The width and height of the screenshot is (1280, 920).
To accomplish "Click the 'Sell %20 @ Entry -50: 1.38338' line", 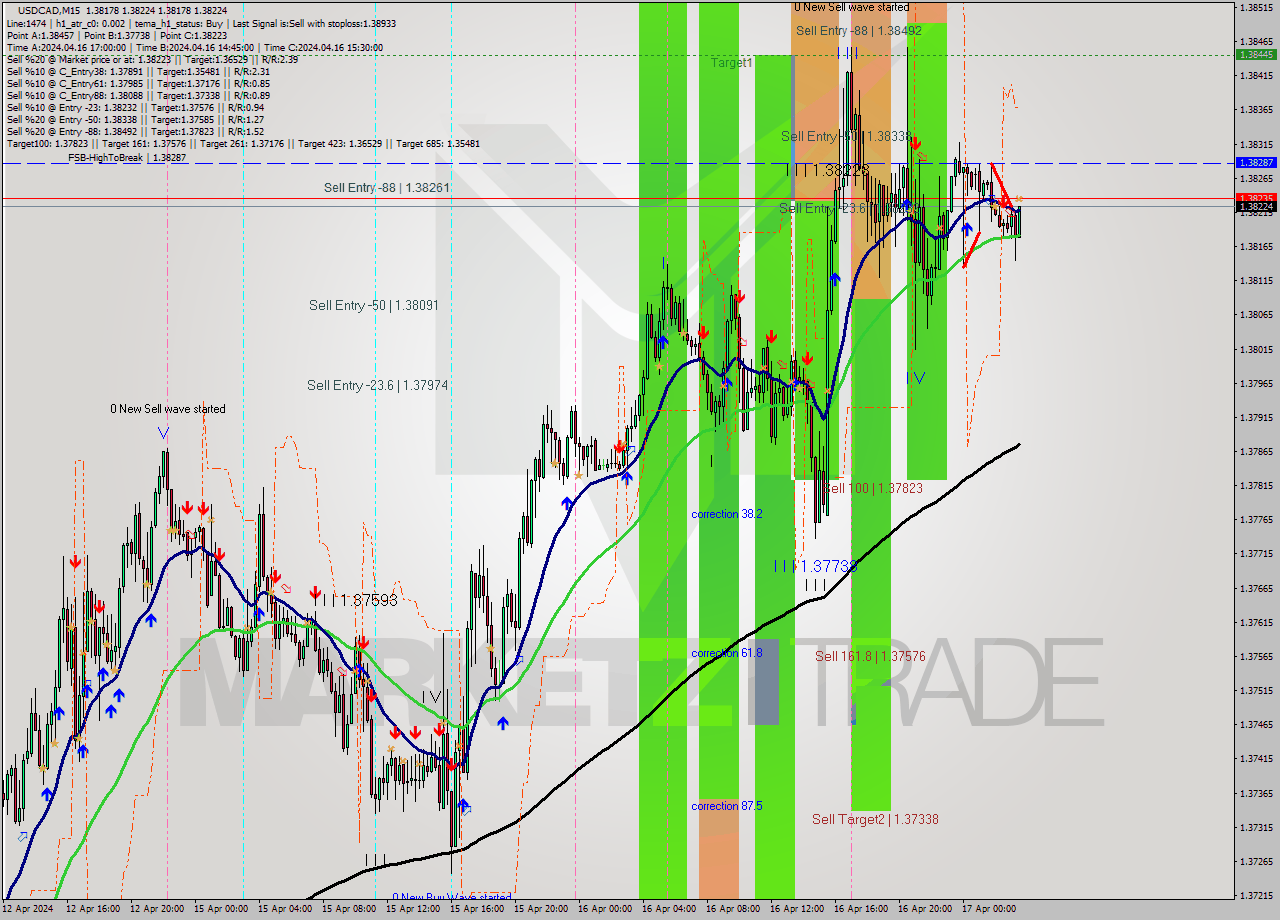I will pyautogui.click(x=135, y=119).
